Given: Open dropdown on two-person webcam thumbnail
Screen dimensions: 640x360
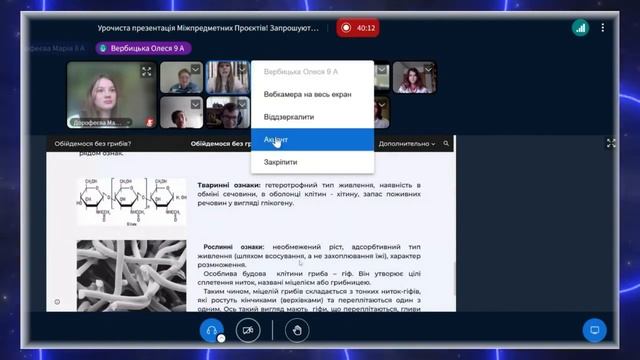Looking at the screenshot, I should tap(242, 105).
